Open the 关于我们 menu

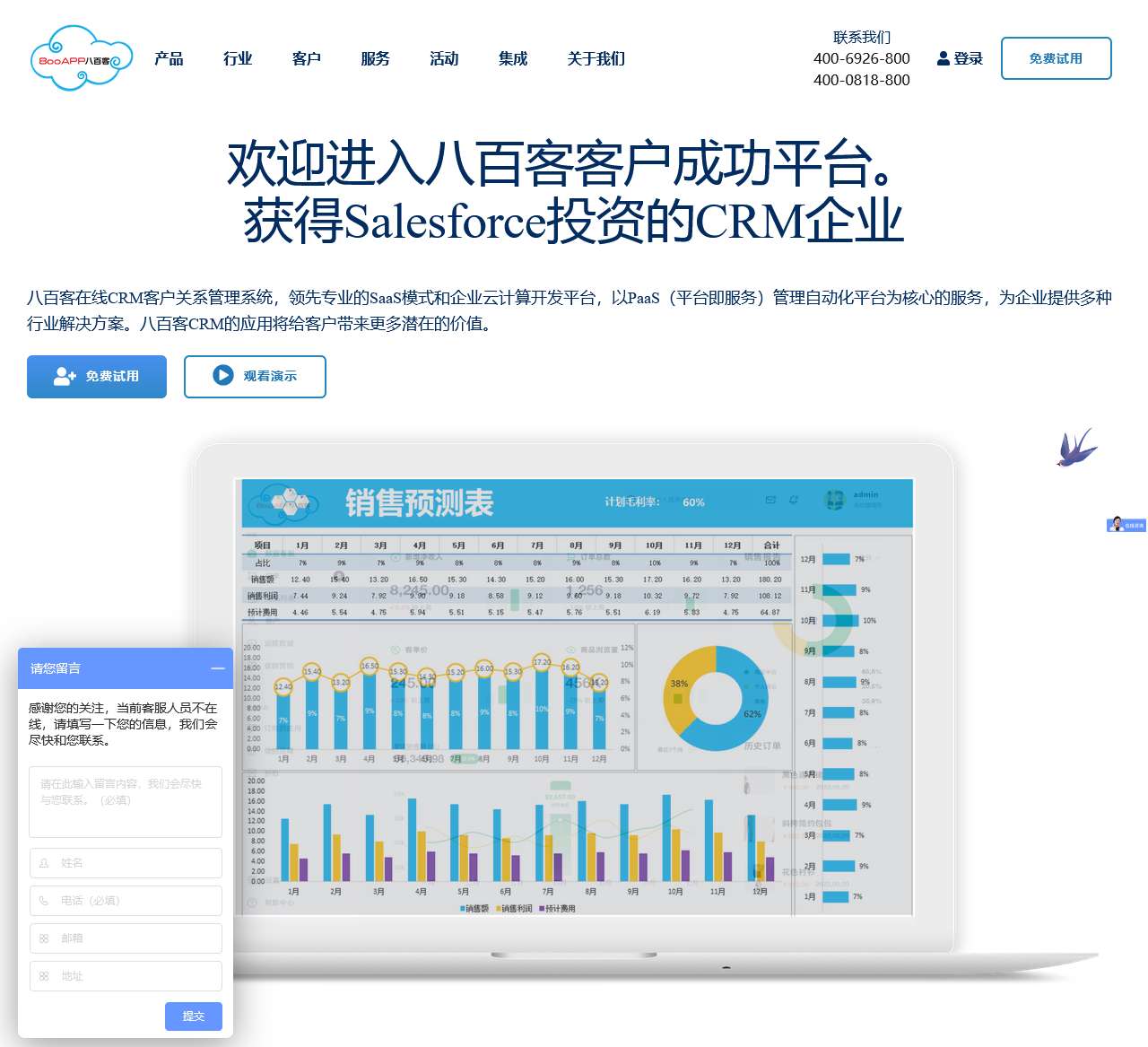[596, 58]
